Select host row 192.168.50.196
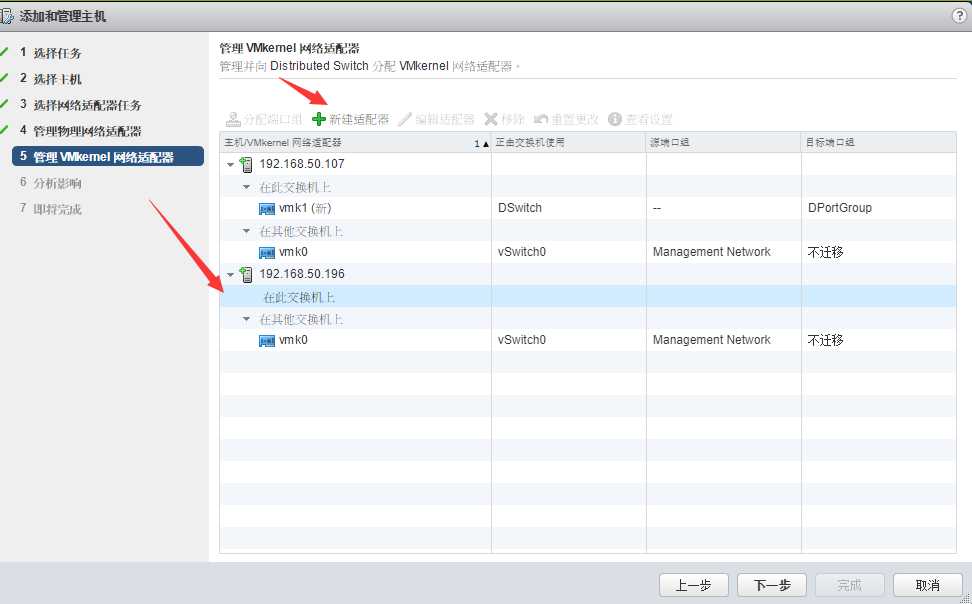The height and width of the screenshot is (604, 972). tap(588, 274)
